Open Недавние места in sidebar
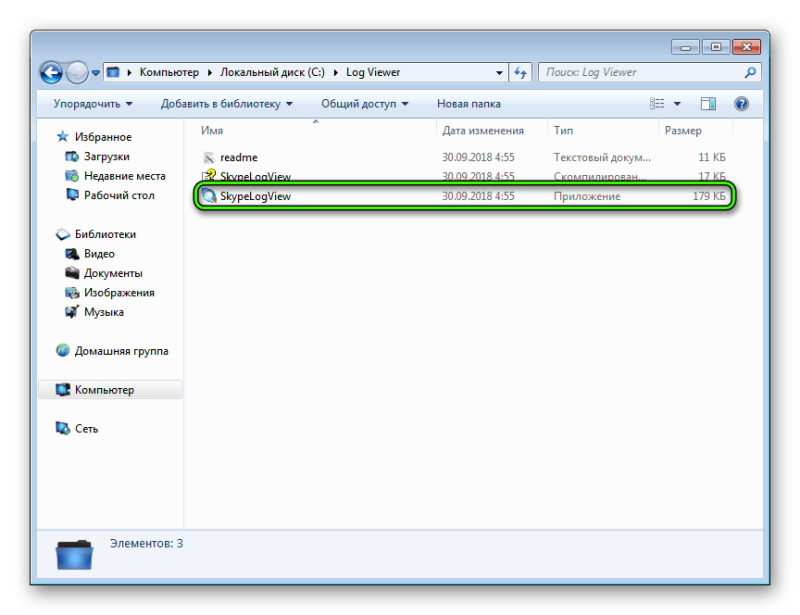The image size is (800, 615). point(124,176)
